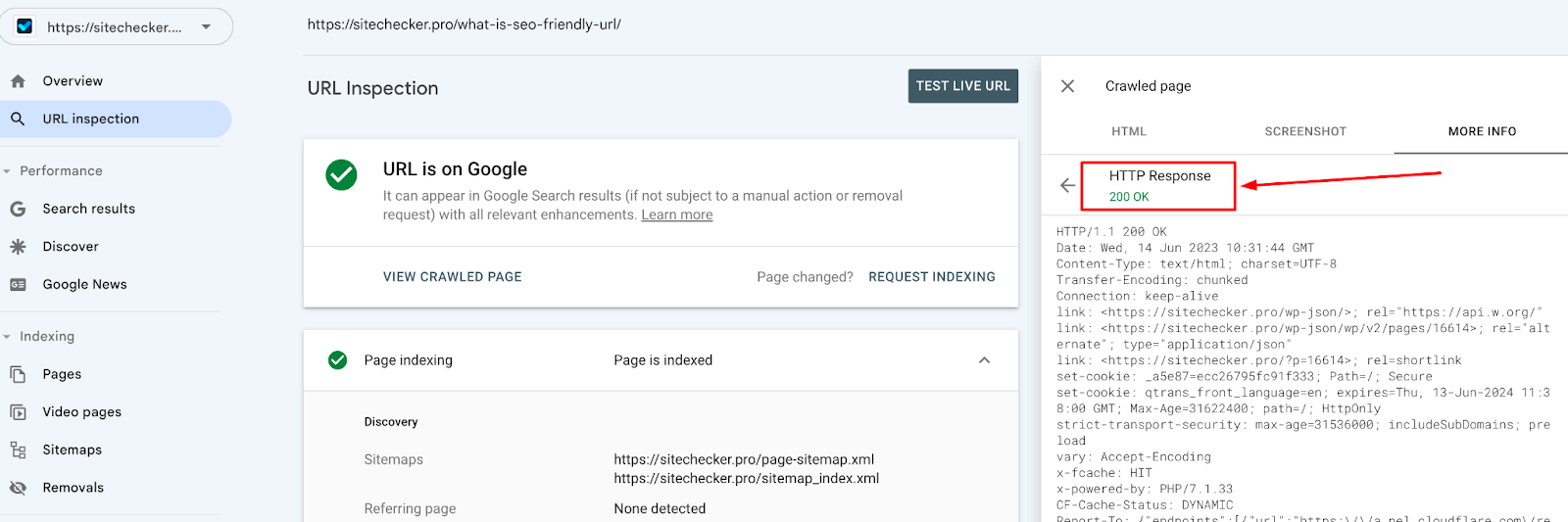Click the Pages icon in sidebar
The width and height of the screenshot is (1568, 522).
point(18,374)
